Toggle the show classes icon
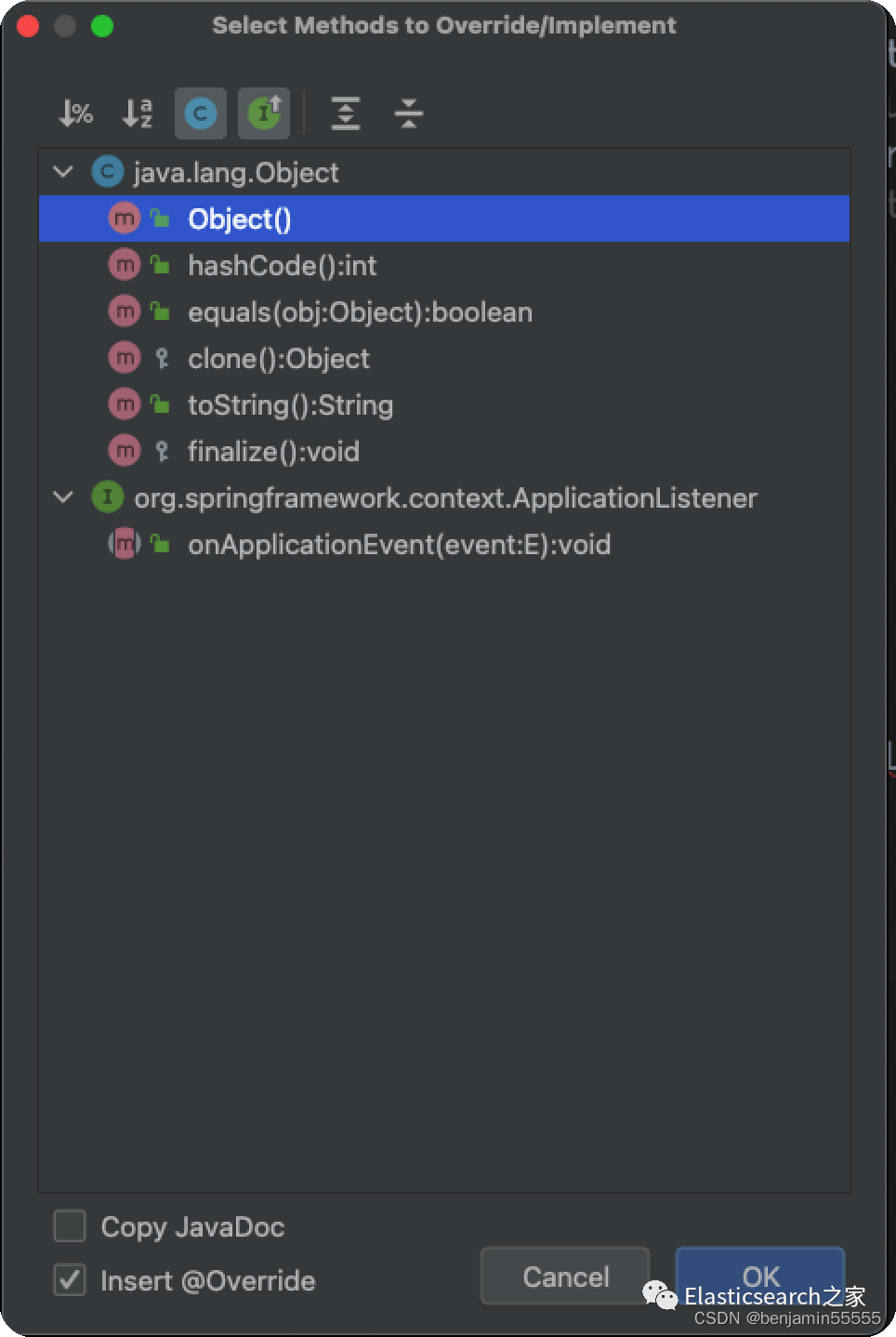The height and width of the screenshot is (1337, 896). point(200,113)
